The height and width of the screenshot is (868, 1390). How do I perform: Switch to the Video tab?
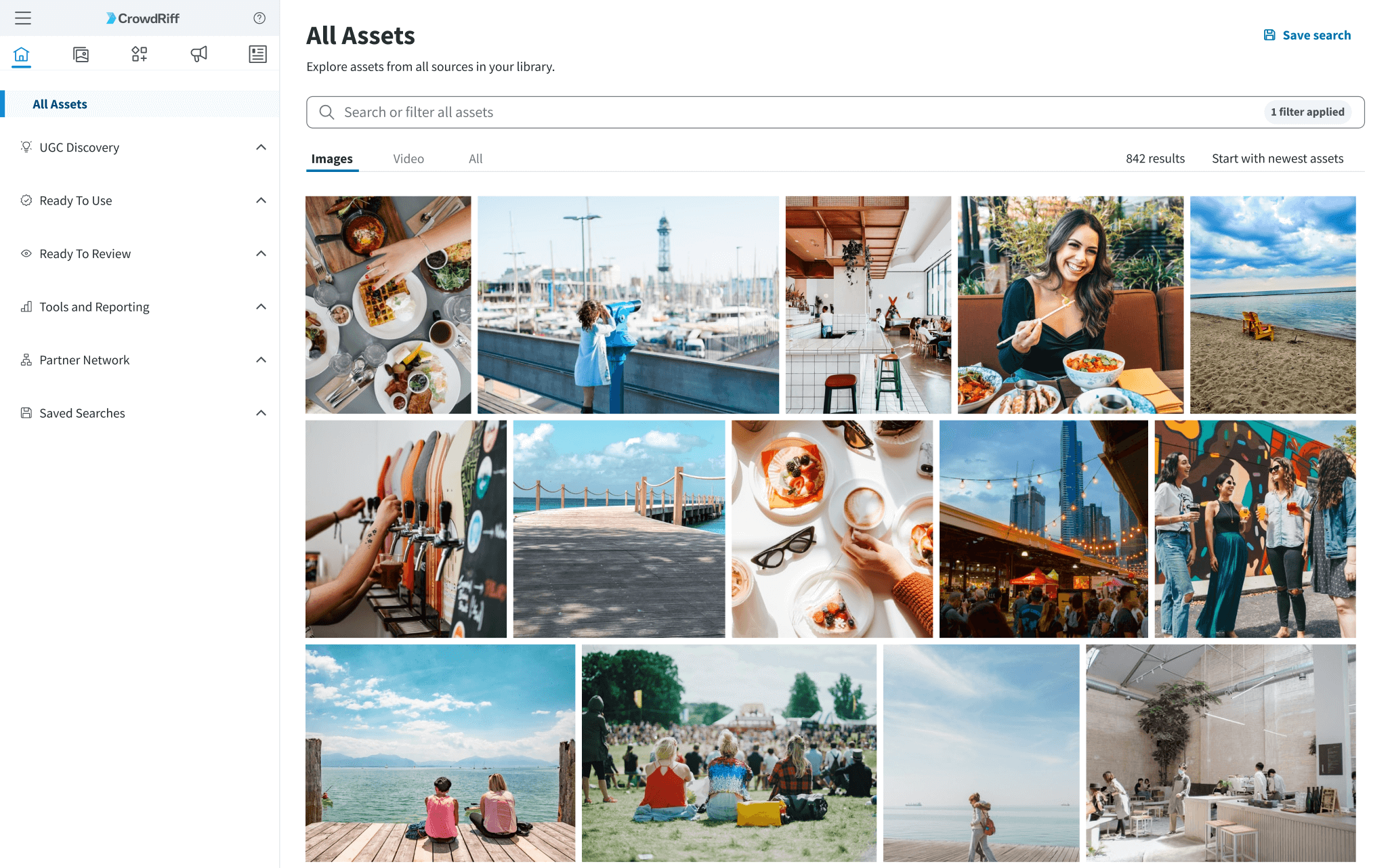coord(408,158)
